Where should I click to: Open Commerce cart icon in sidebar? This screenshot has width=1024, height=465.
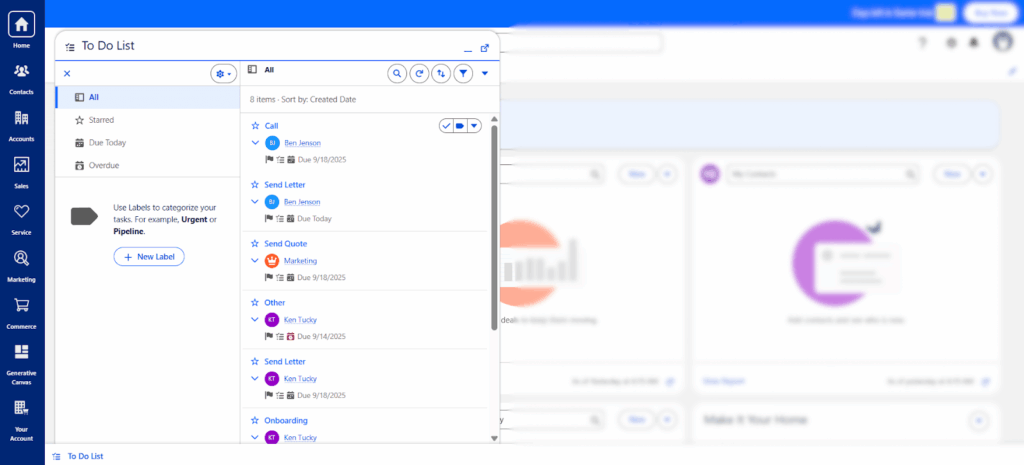click(x=21, y=312)
